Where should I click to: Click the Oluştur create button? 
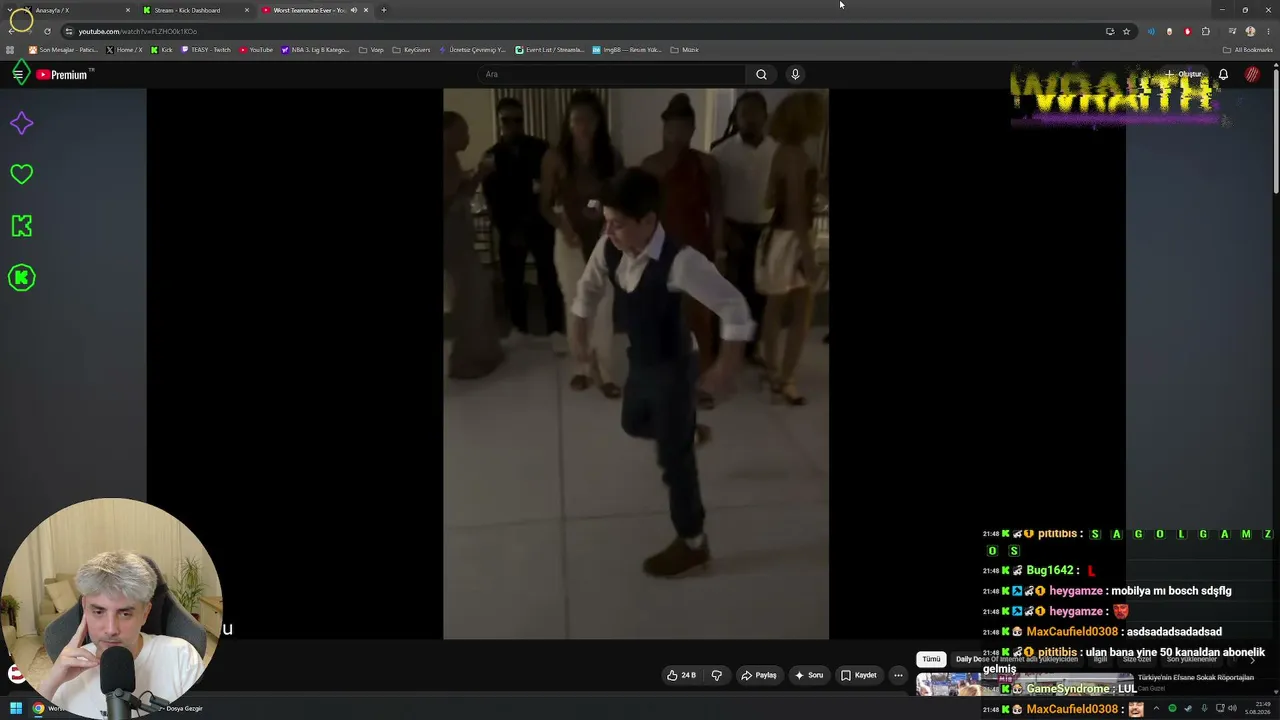pyautogui.click(x=1183, y=74)
